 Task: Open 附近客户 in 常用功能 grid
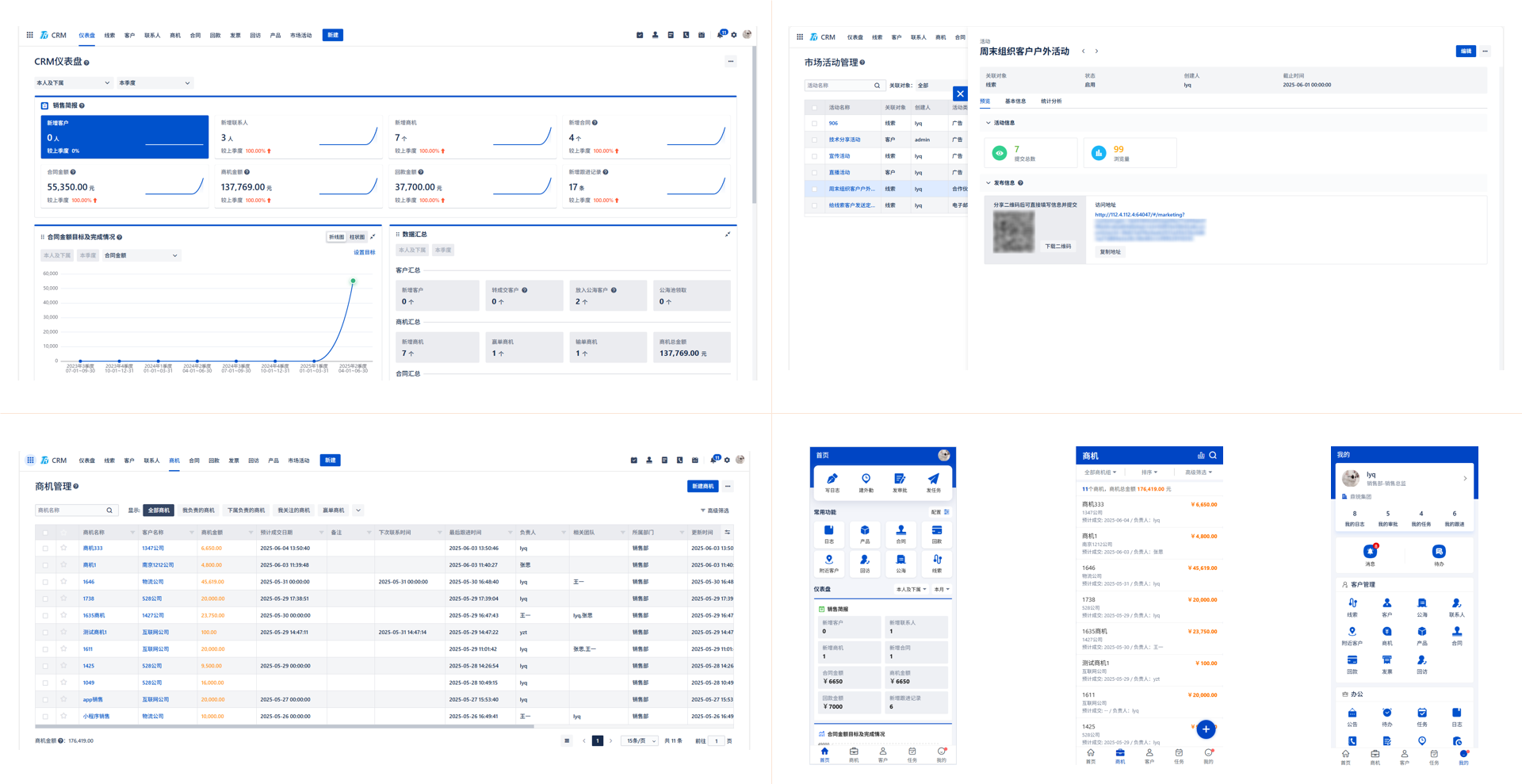[x=828, y=560]
